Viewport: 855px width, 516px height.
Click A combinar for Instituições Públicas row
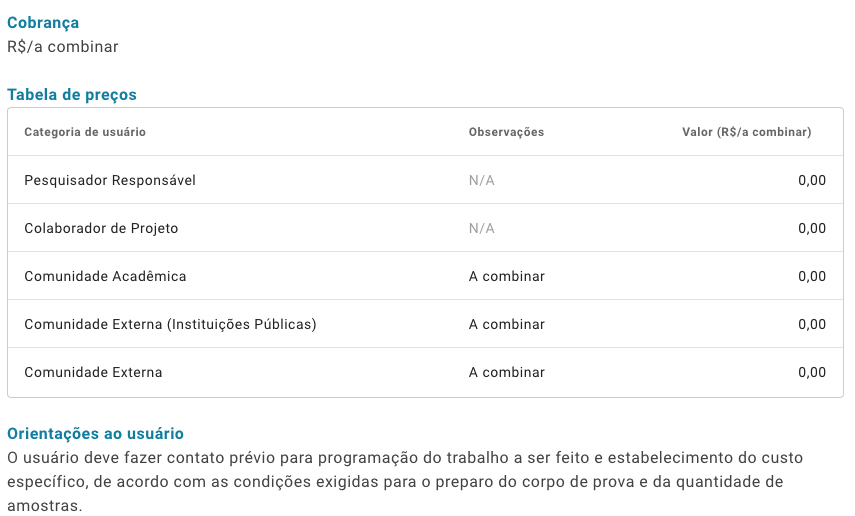tap(507, 325)
